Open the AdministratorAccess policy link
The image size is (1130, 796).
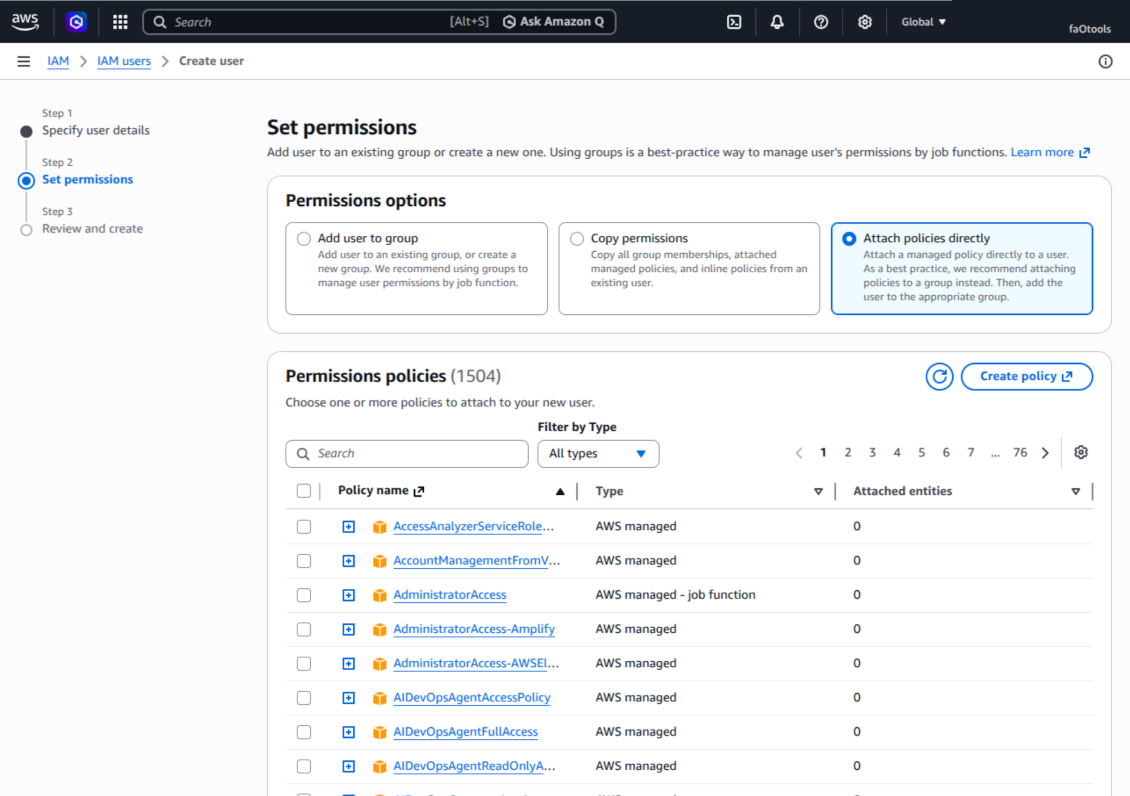tap(450, 595)
